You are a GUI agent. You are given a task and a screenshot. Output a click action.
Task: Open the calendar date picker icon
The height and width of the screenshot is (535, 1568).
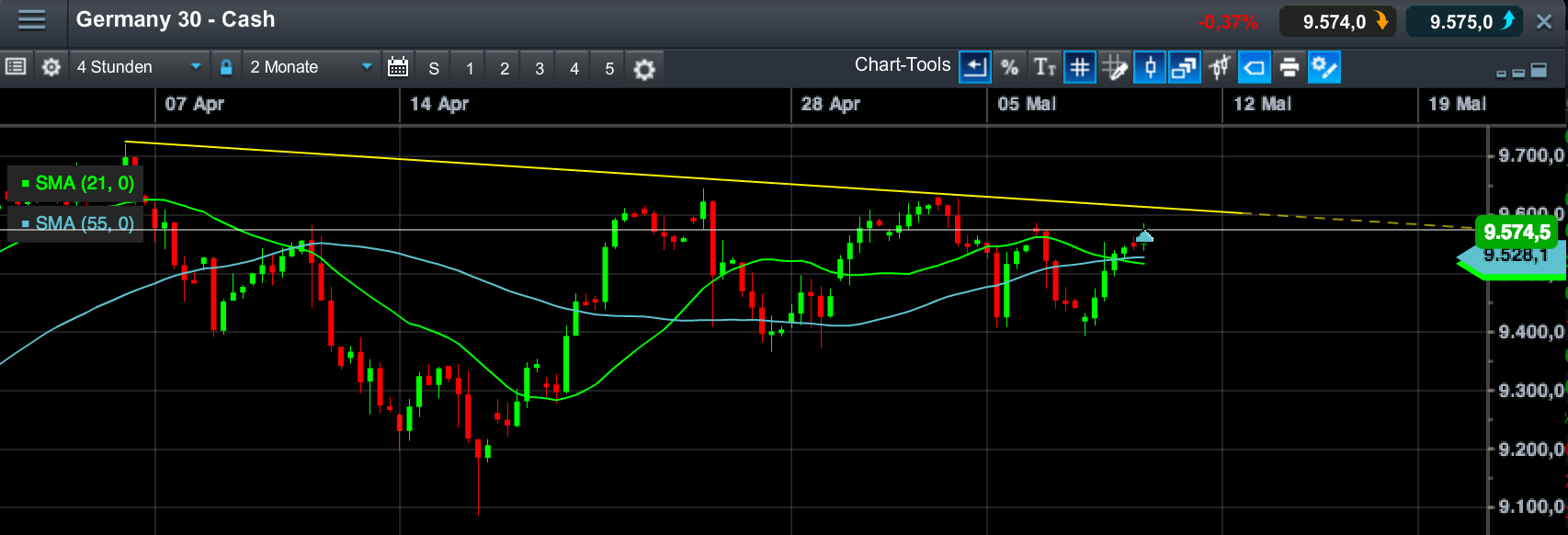coord(398,67)
